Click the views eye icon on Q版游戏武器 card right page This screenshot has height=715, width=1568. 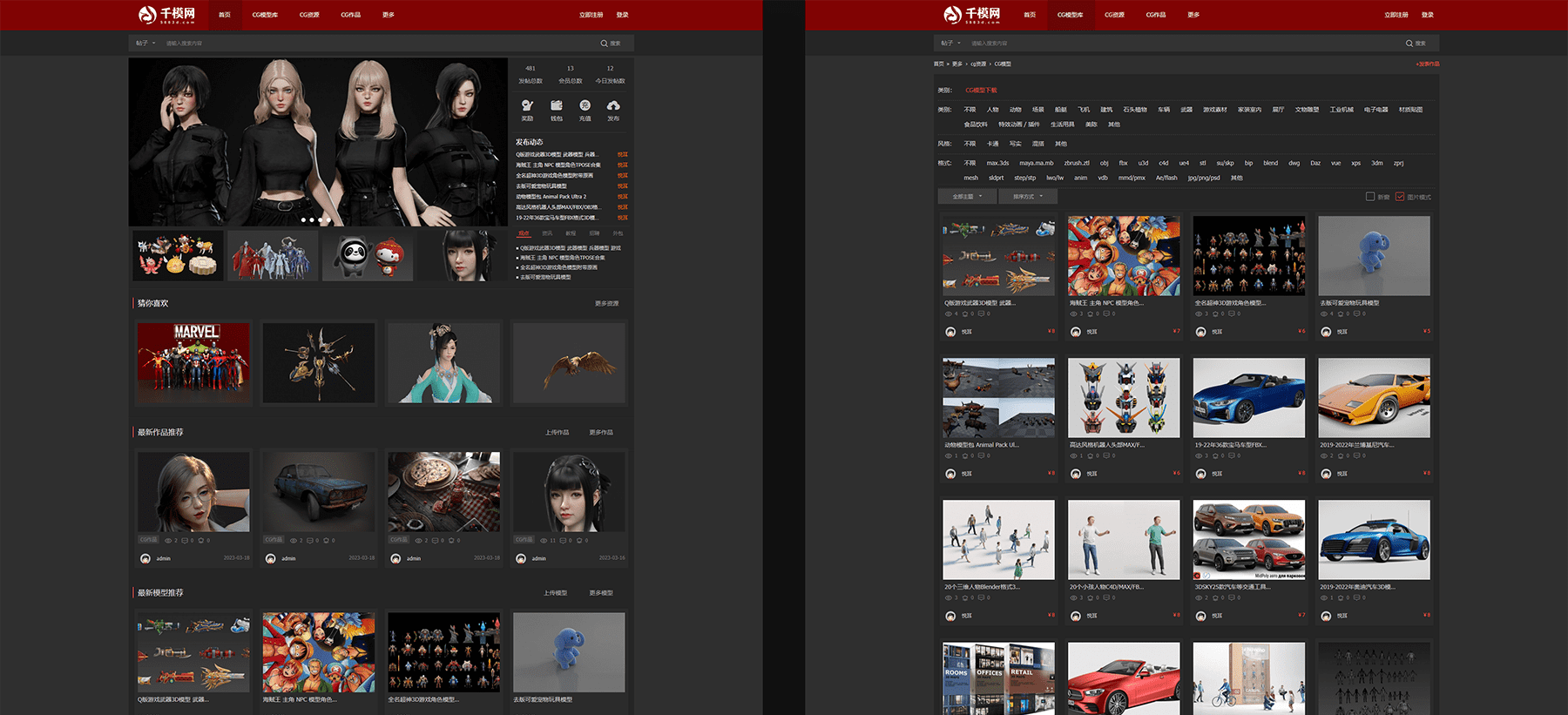(949, 314)
